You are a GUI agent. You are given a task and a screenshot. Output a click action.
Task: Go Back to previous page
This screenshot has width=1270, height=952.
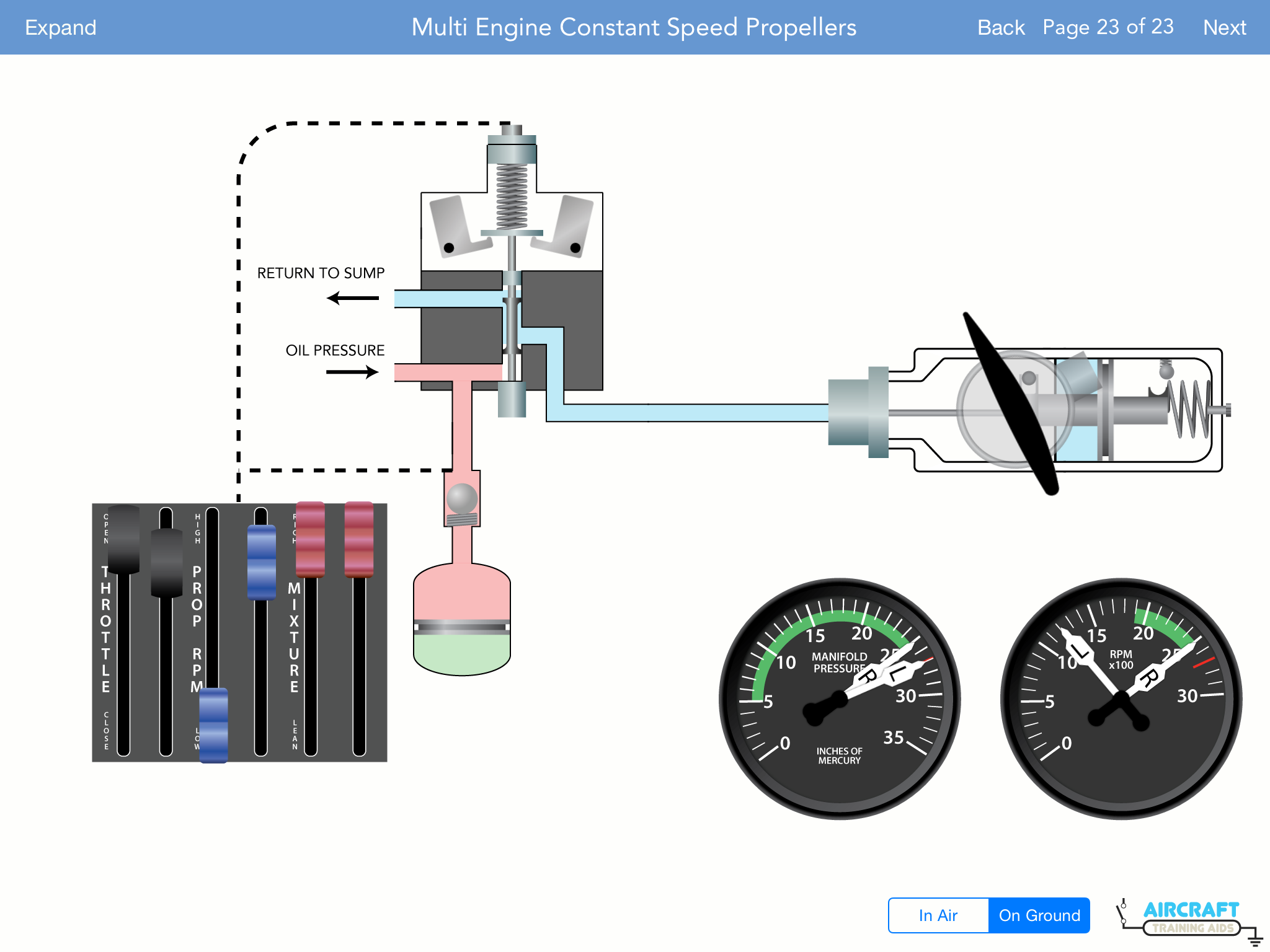(1000, 27)
